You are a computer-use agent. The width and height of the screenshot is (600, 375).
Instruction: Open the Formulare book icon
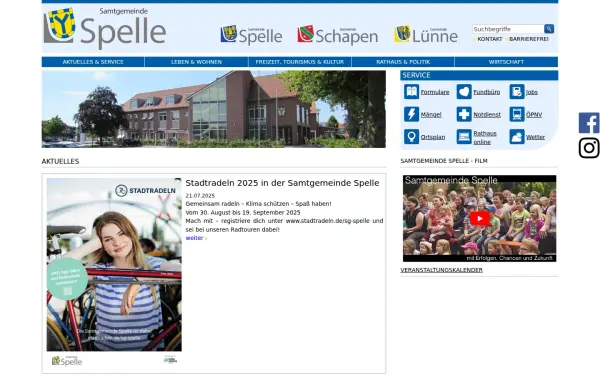click(x=411, y=92)
